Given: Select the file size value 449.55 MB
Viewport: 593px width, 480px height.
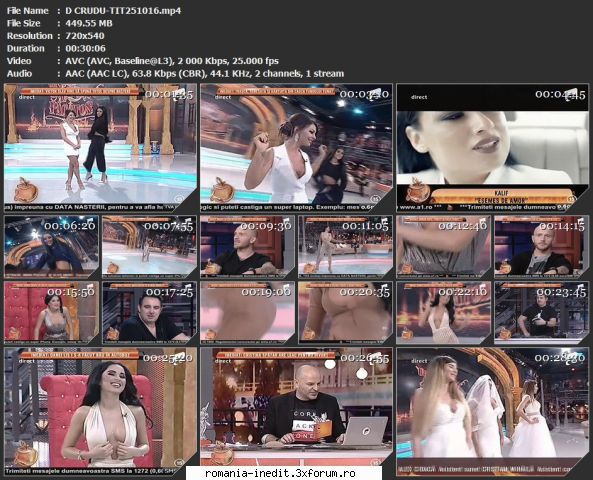Looking at the screenshot, I should point(89,23).
